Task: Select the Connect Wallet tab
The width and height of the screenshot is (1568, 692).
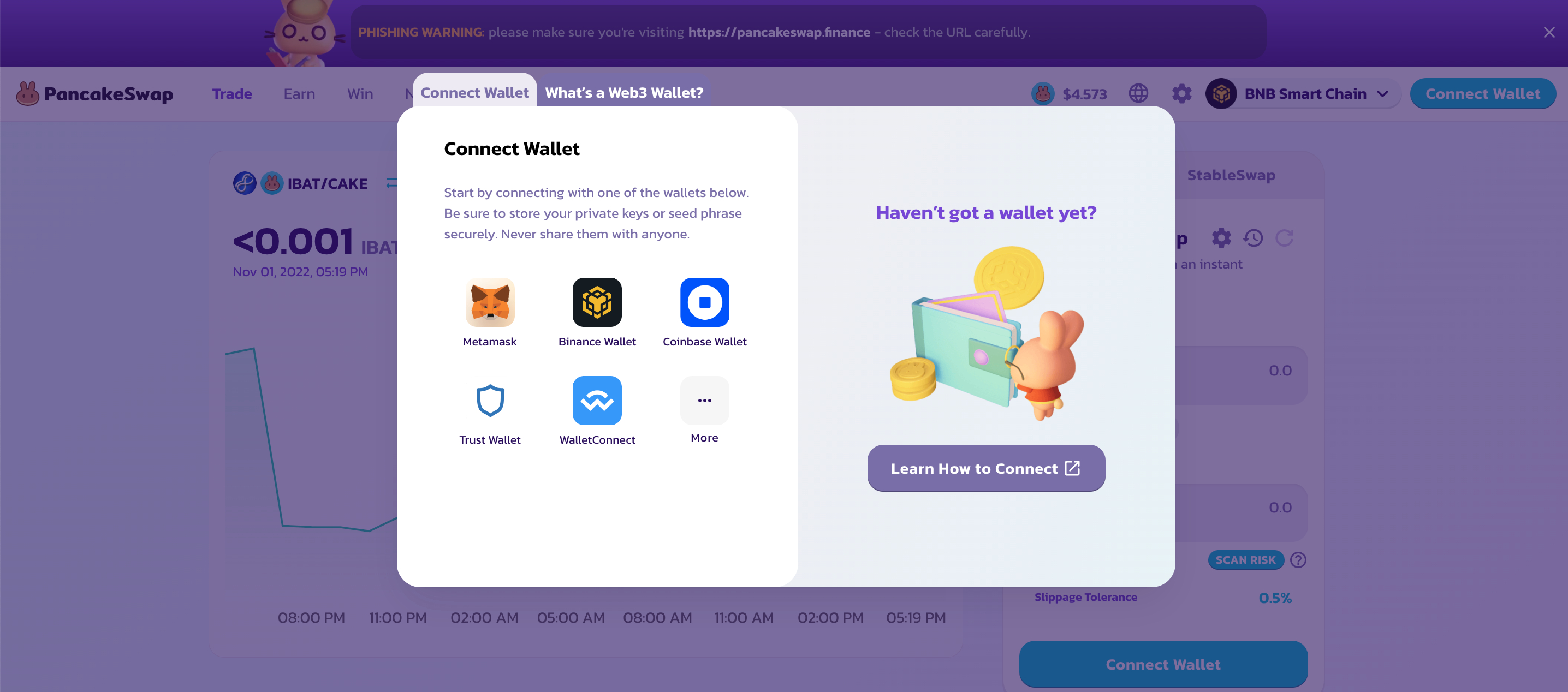Action: (474, 93)
